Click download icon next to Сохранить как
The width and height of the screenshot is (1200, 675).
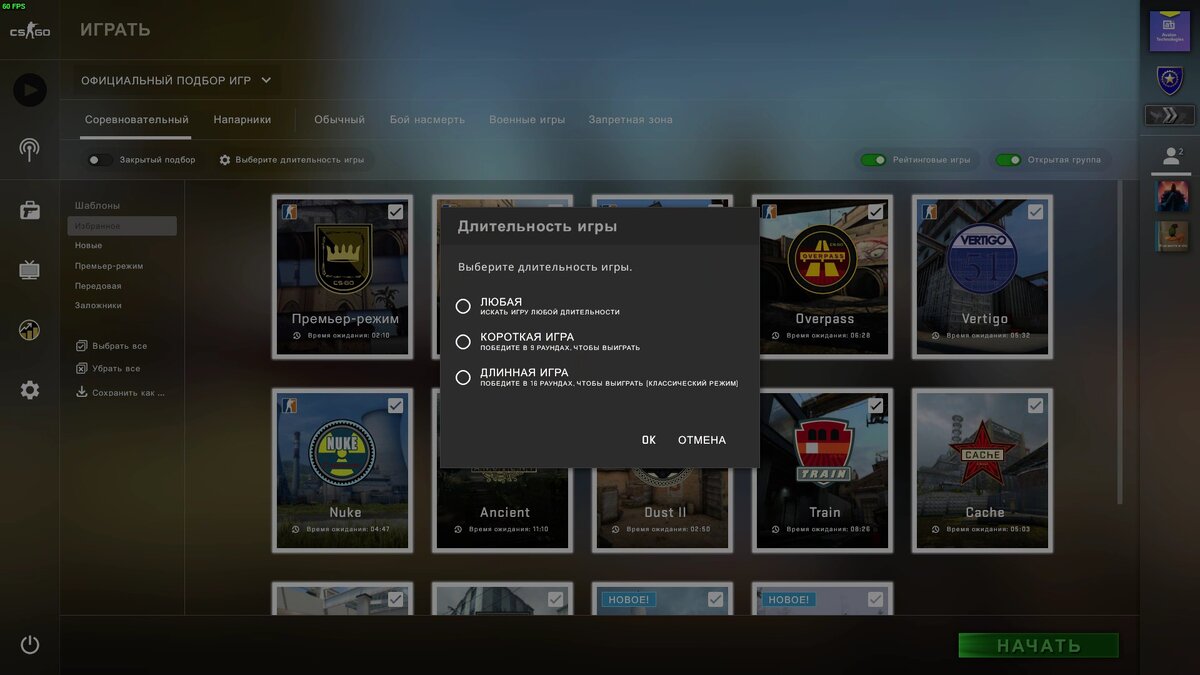(82, 392)
